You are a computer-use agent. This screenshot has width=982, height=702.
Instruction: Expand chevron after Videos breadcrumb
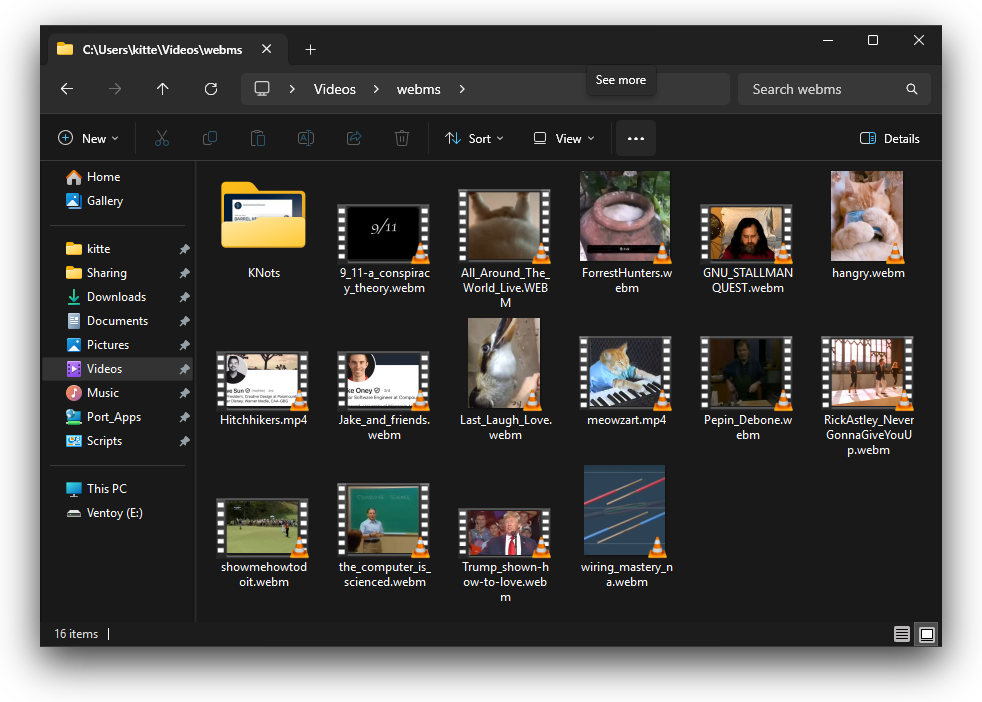tap(376, 89)
